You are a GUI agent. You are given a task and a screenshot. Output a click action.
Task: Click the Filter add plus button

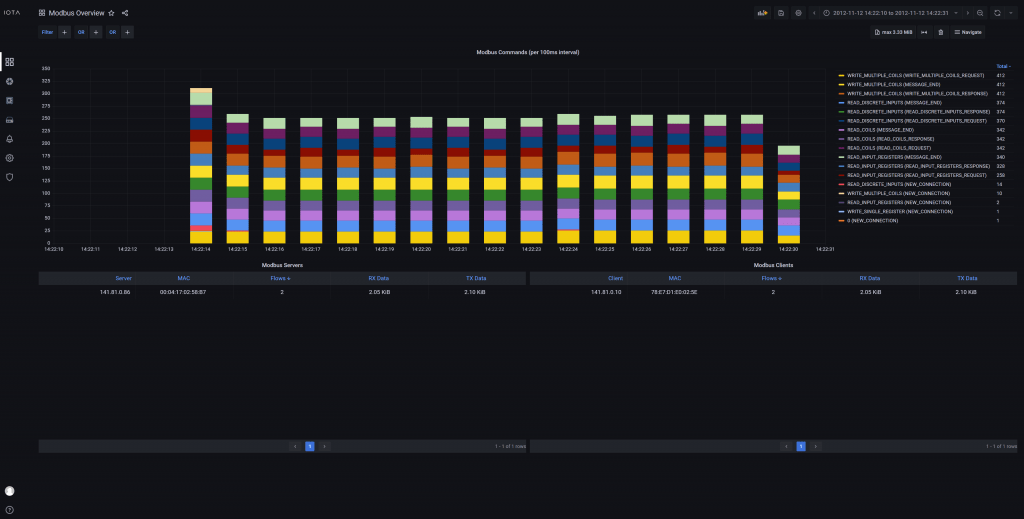click(64, 32)
